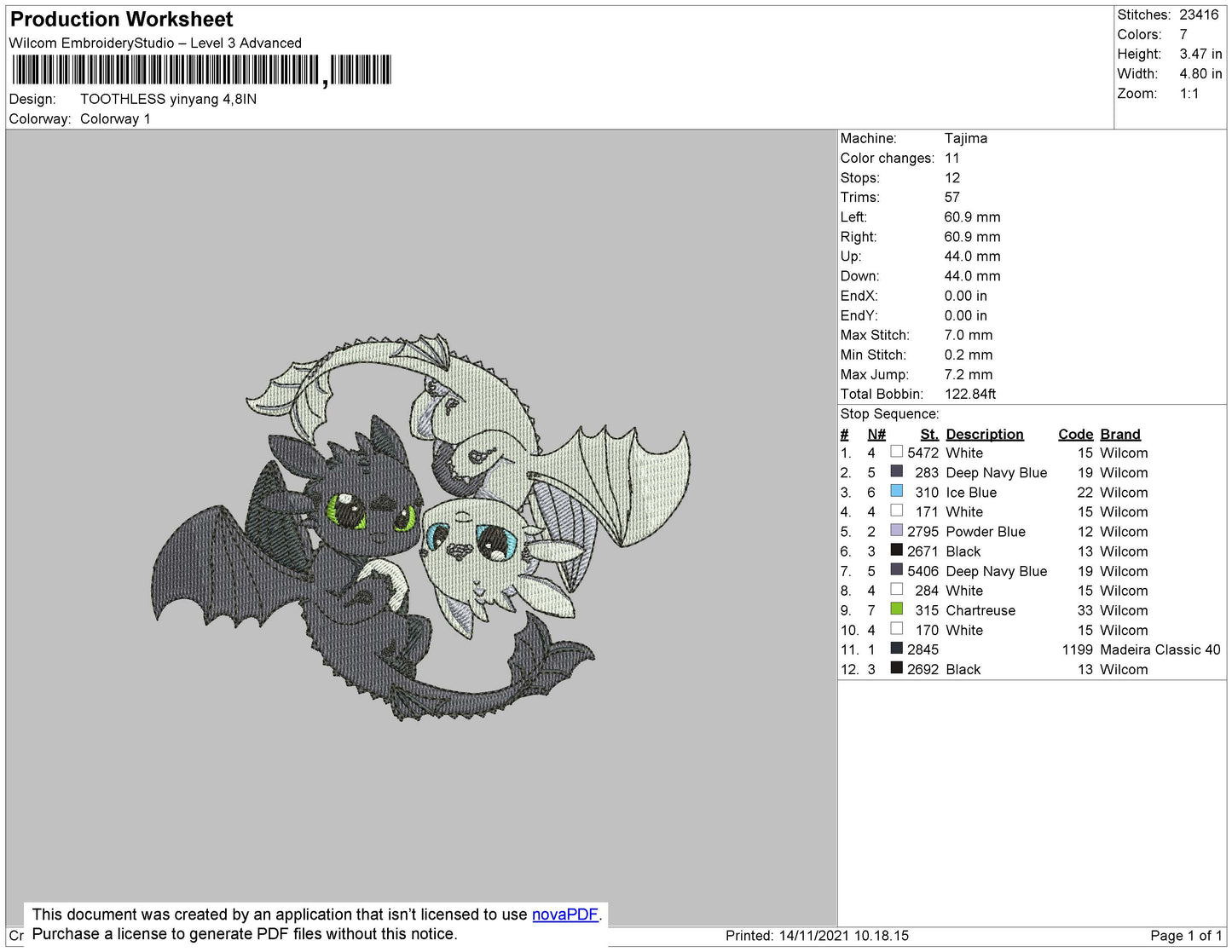The width and height of the screenshot is (1232, 952).
Task: Select the Code column header
Action: (x=1075, y=434)
